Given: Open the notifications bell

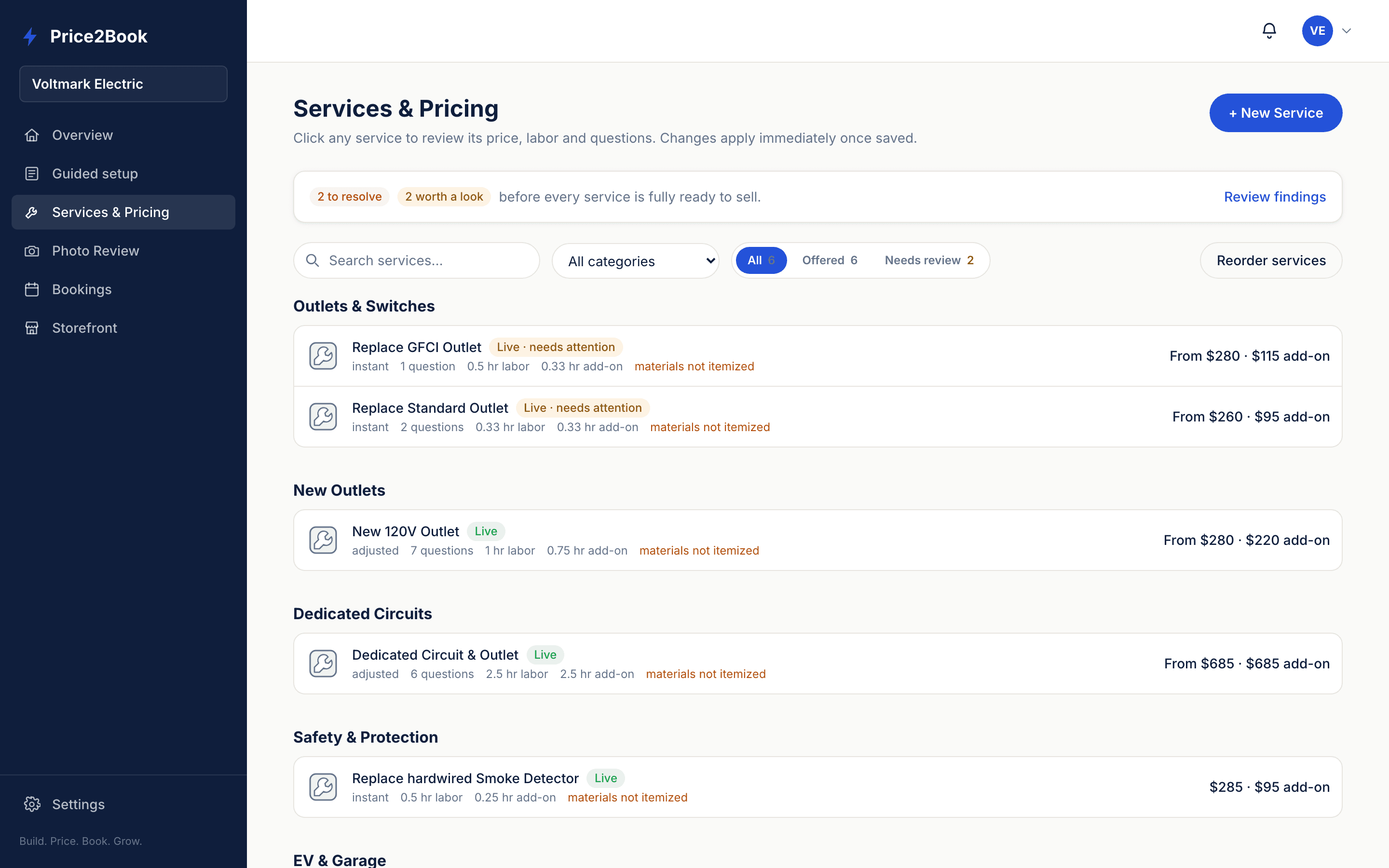Looking at the screenshot, I should click(1269, 30).
